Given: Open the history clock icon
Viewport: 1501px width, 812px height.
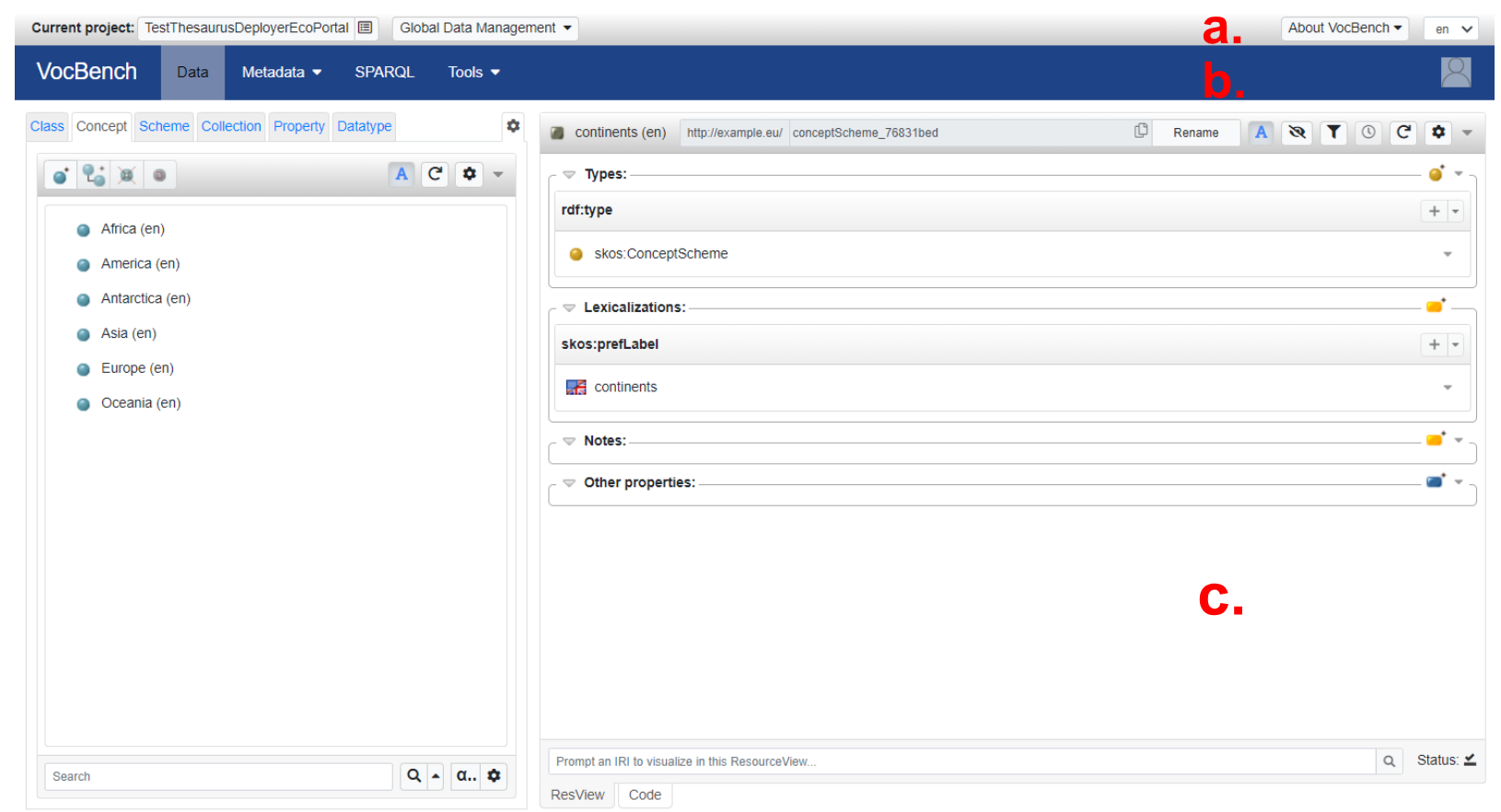Looking at the screenshot, I should pos(1368,133).
